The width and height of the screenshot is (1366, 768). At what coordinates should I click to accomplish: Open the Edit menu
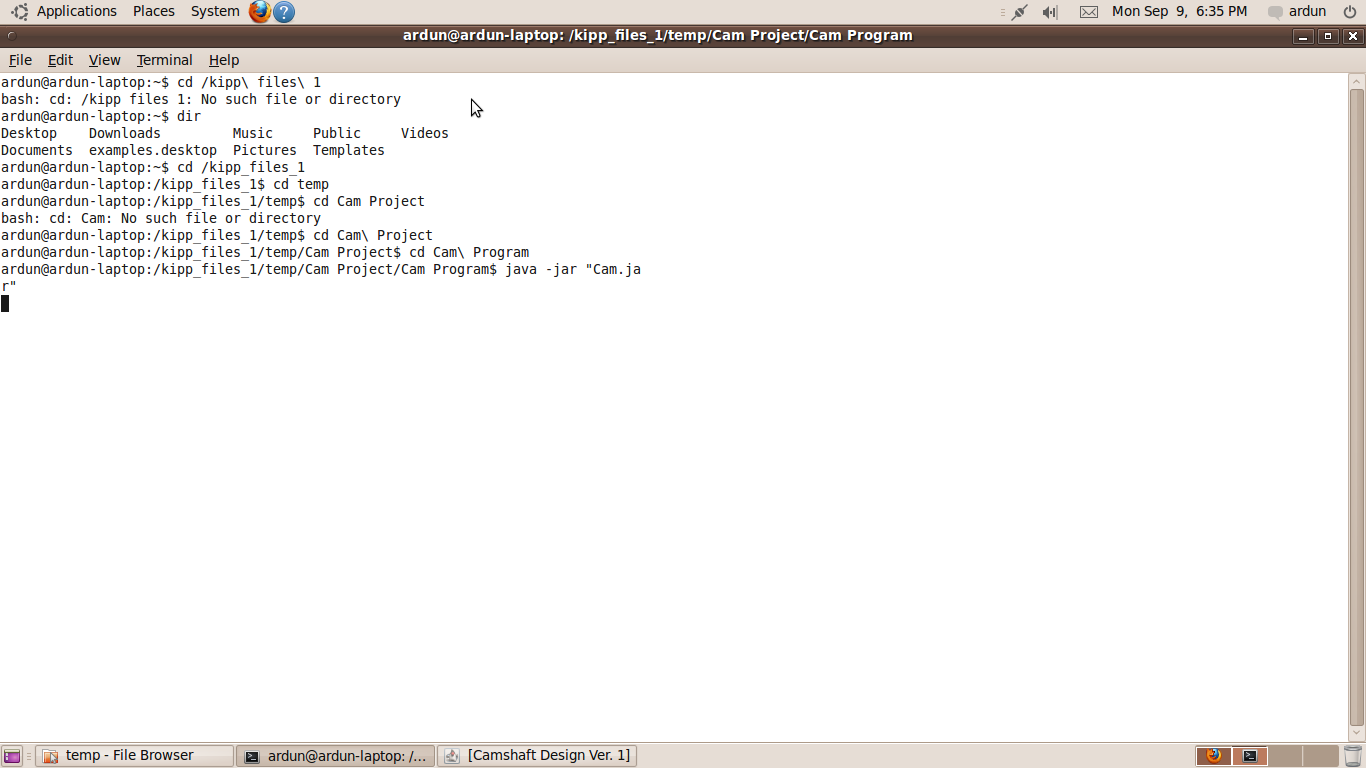pos(60,60)
